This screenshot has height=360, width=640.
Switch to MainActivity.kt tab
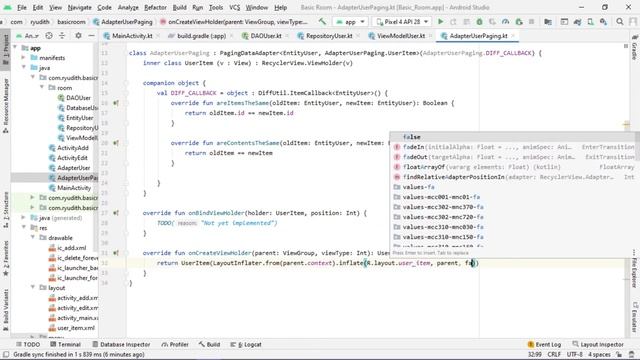pyautogui.click(x=132, y=36)
